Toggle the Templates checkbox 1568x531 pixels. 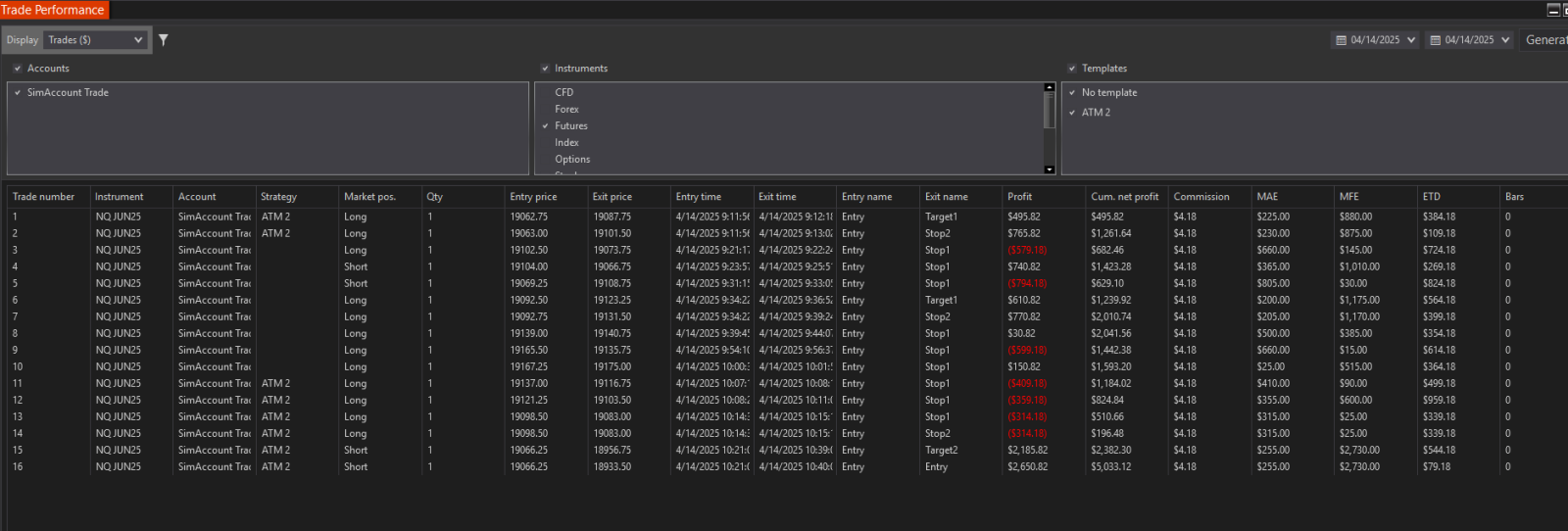1072,69
